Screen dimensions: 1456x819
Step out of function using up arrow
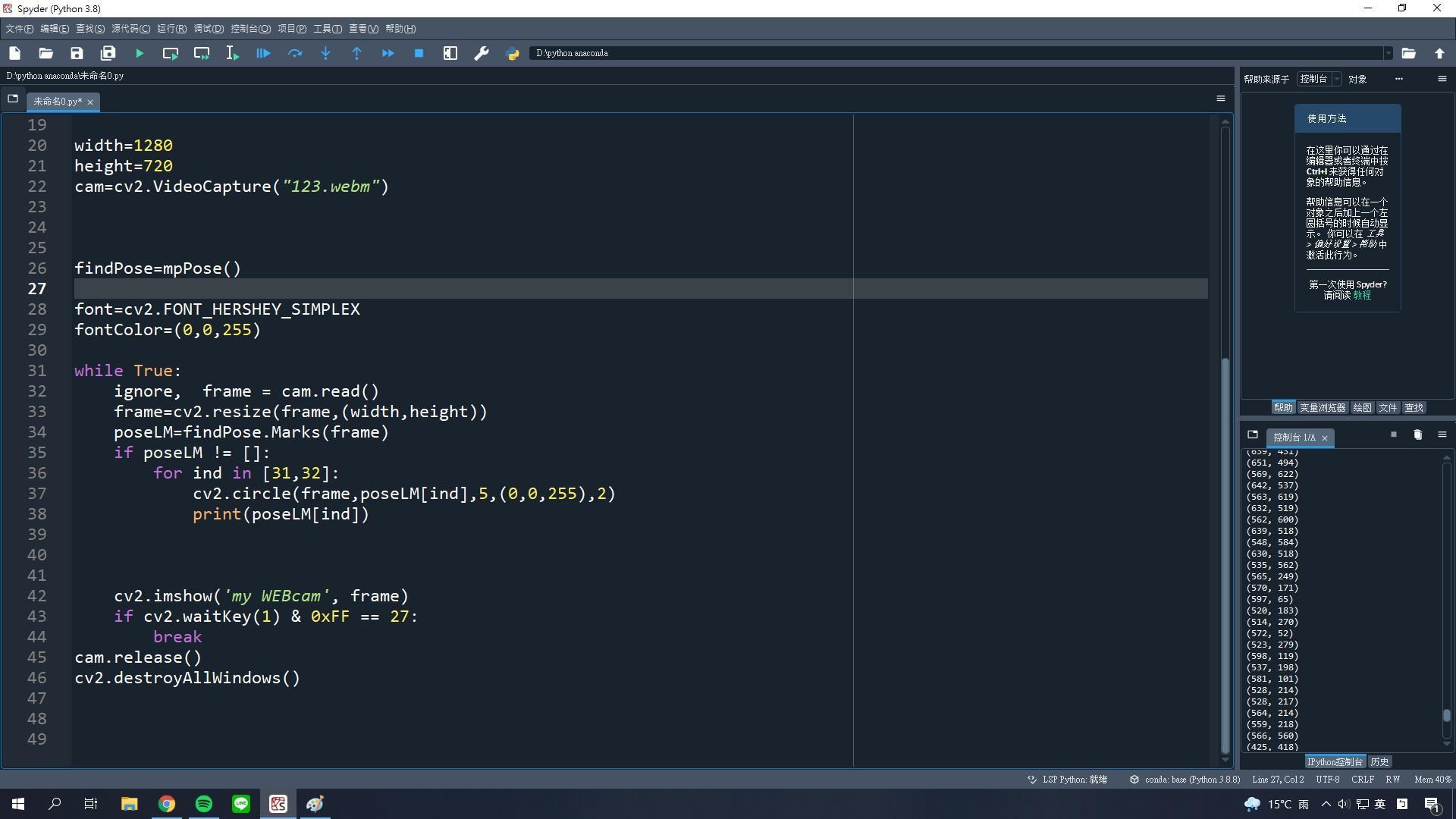click(356, 53)
